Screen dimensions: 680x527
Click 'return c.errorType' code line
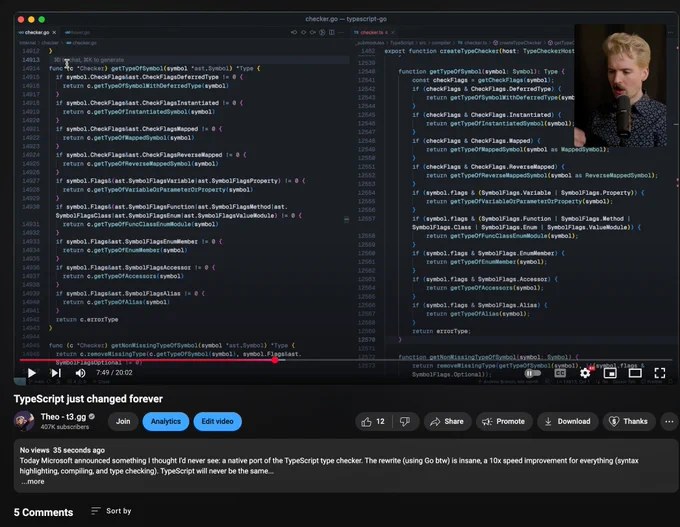tap(87, 320)
